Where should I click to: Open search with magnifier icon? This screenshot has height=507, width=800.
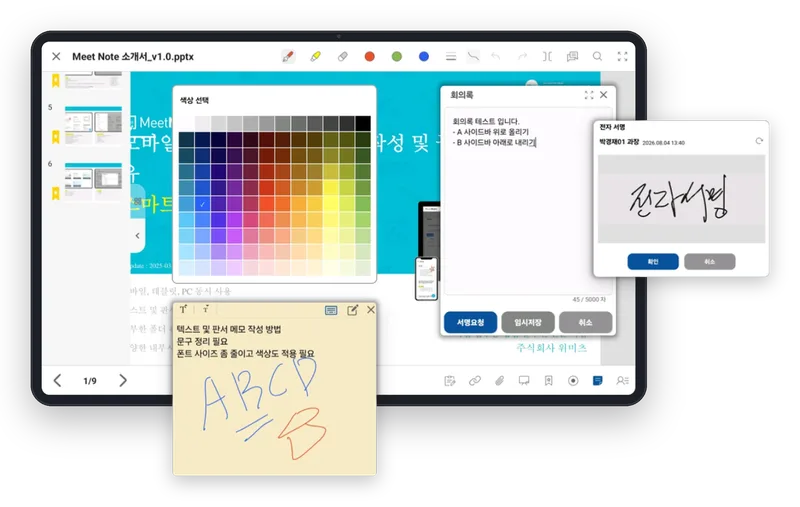tap(597, 56)
